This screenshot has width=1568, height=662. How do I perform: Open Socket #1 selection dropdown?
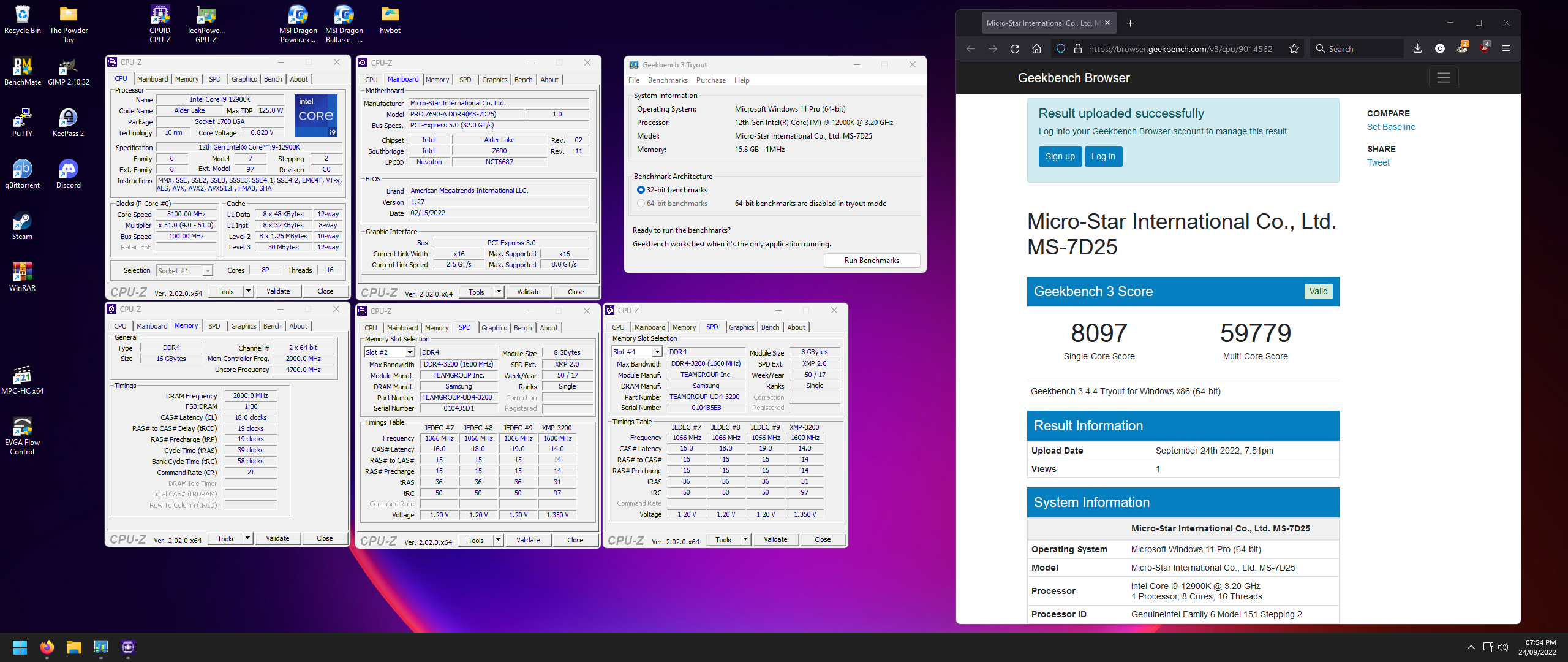184,271
